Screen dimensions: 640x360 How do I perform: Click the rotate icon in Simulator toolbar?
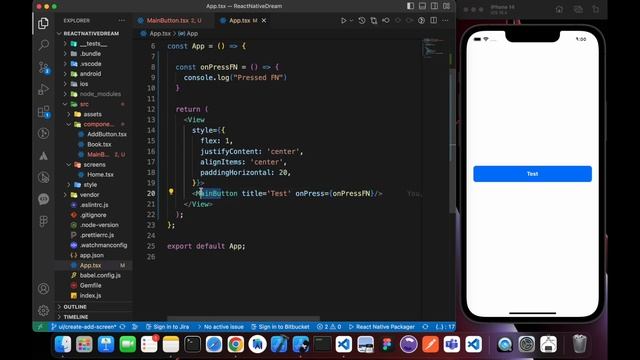tap(596, 9)
